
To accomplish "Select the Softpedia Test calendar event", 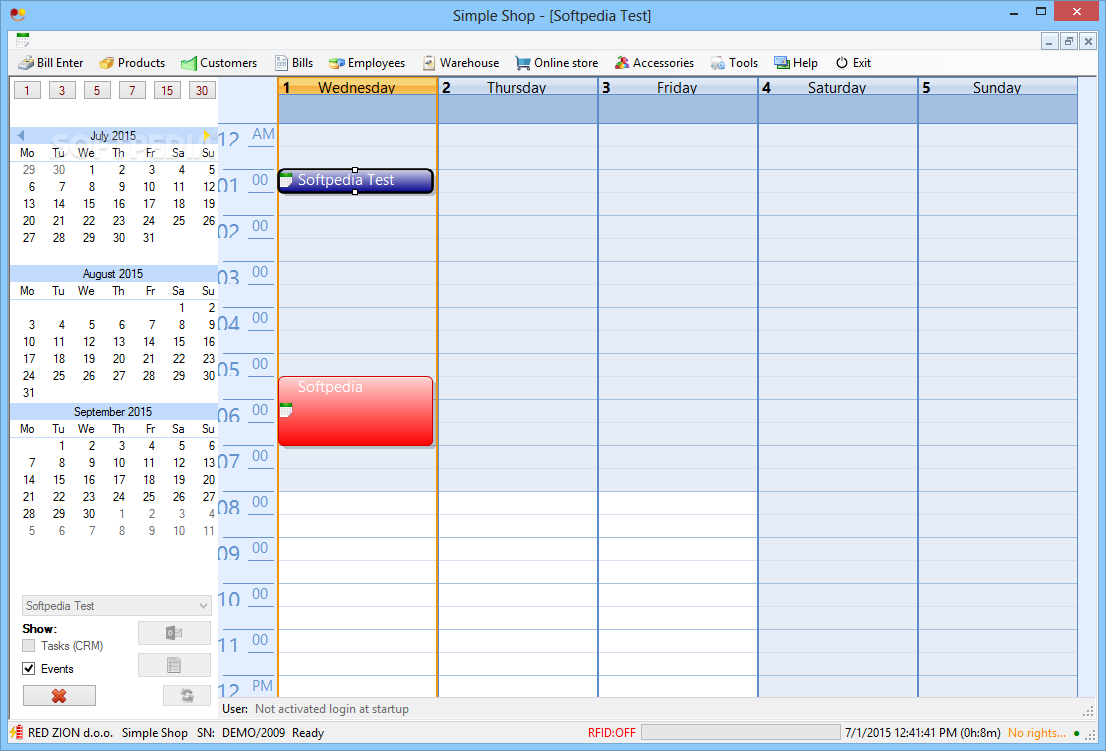I will 356,181.
